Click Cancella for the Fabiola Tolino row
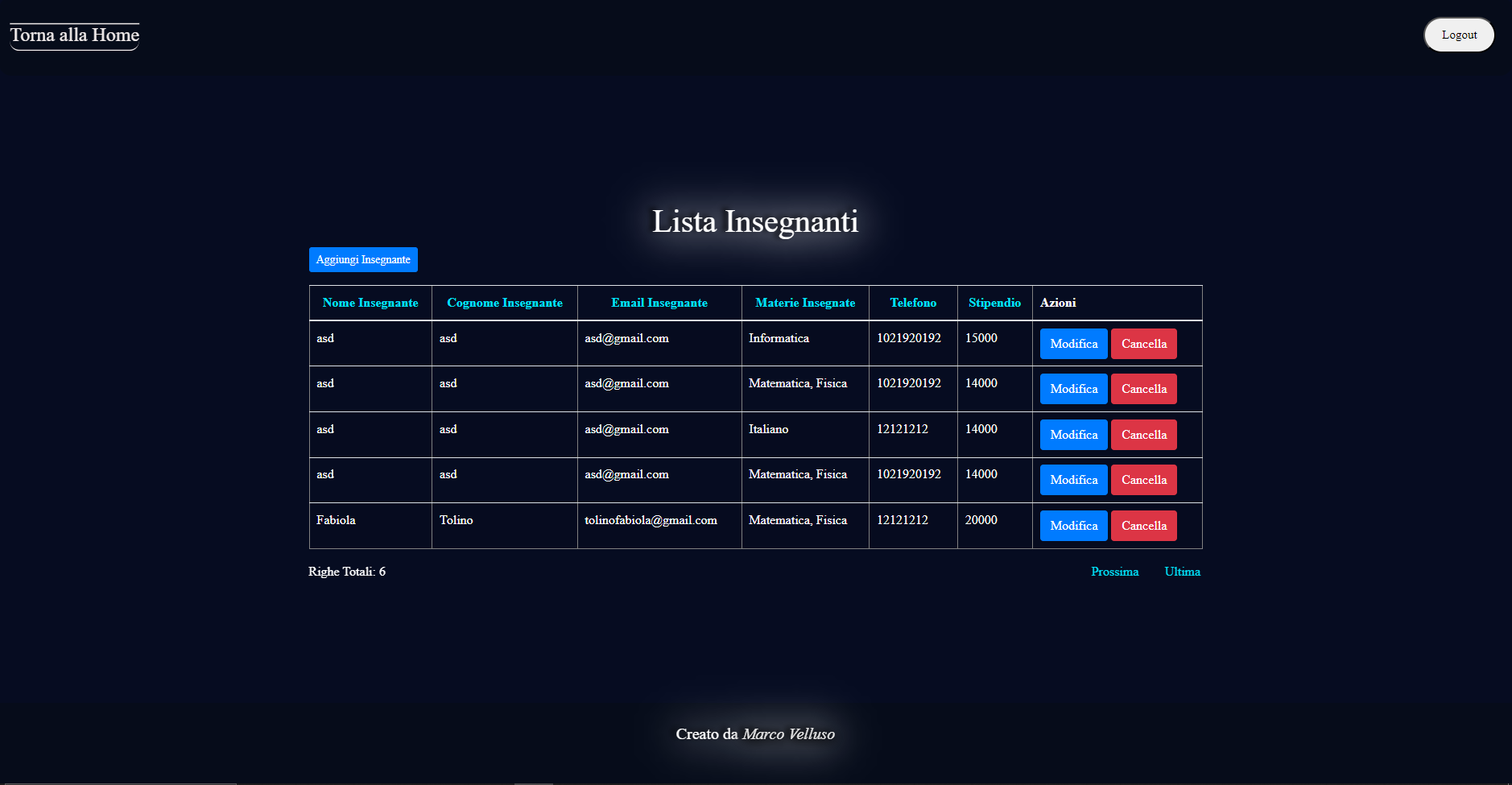The image size is (1512, 785). 1144,525
